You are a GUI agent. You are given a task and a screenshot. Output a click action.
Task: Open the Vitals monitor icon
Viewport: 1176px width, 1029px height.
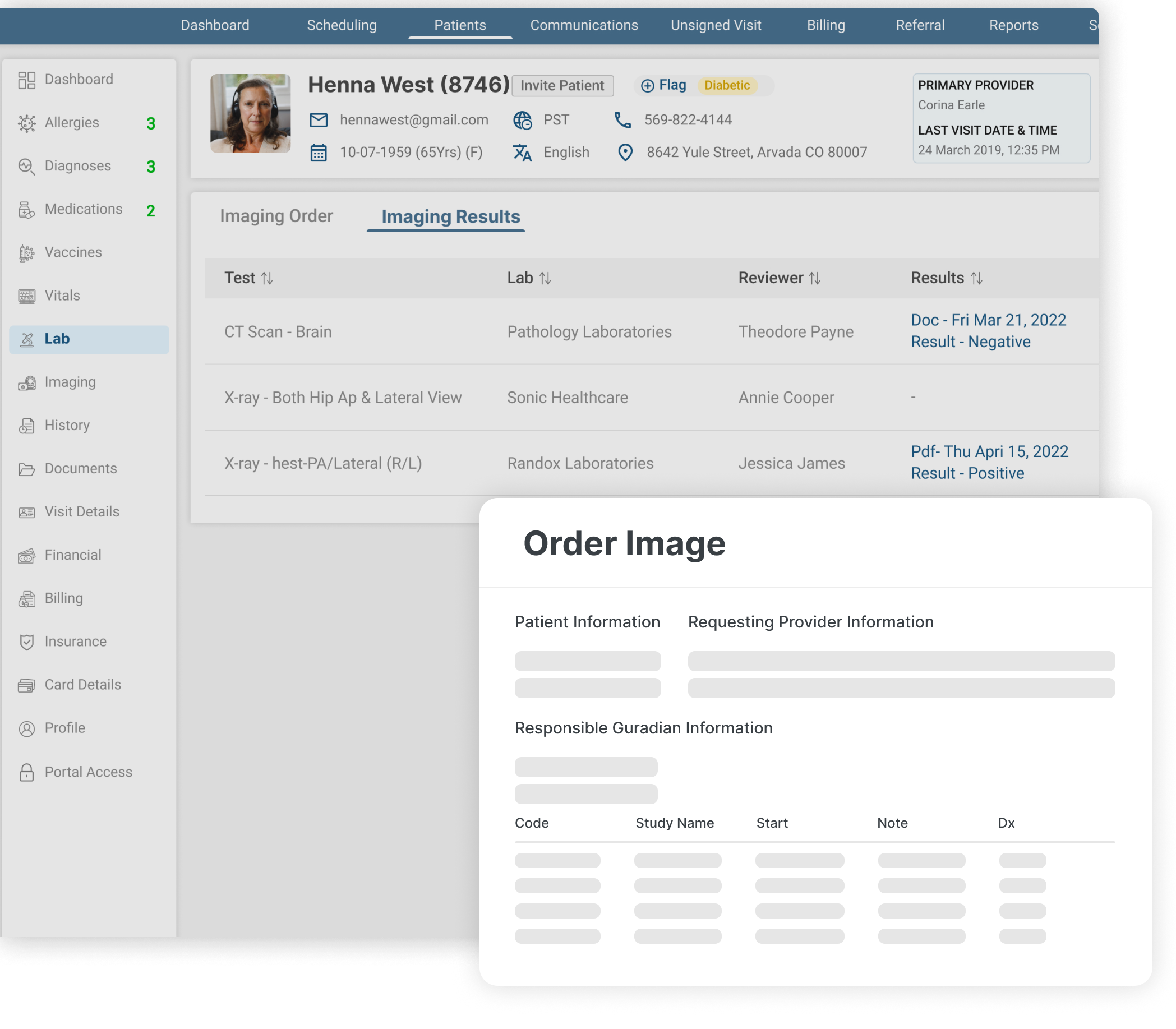26,296
